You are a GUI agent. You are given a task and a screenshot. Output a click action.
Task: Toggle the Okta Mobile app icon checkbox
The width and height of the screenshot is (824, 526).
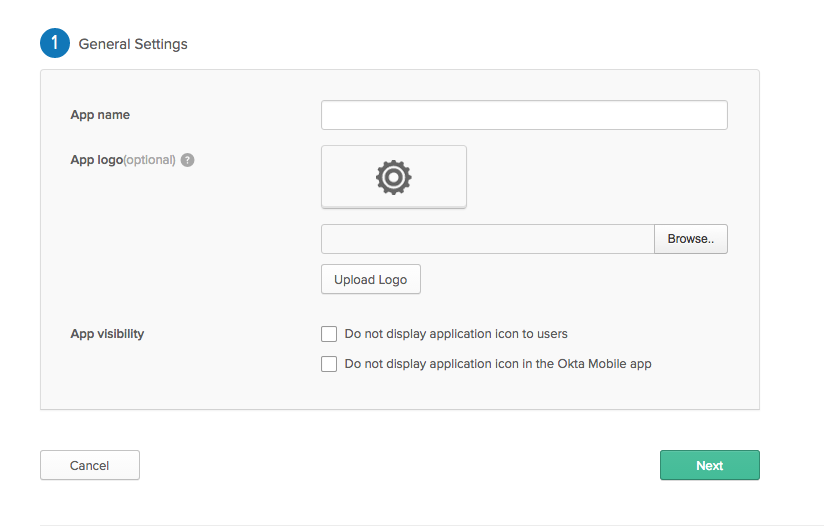[329, 364]
